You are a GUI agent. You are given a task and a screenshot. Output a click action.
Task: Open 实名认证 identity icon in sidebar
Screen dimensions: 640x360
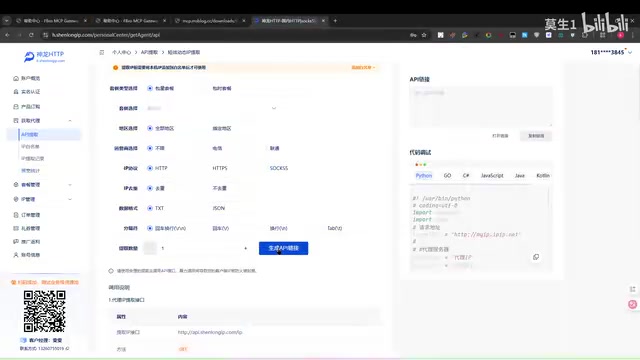click(16, 92)
